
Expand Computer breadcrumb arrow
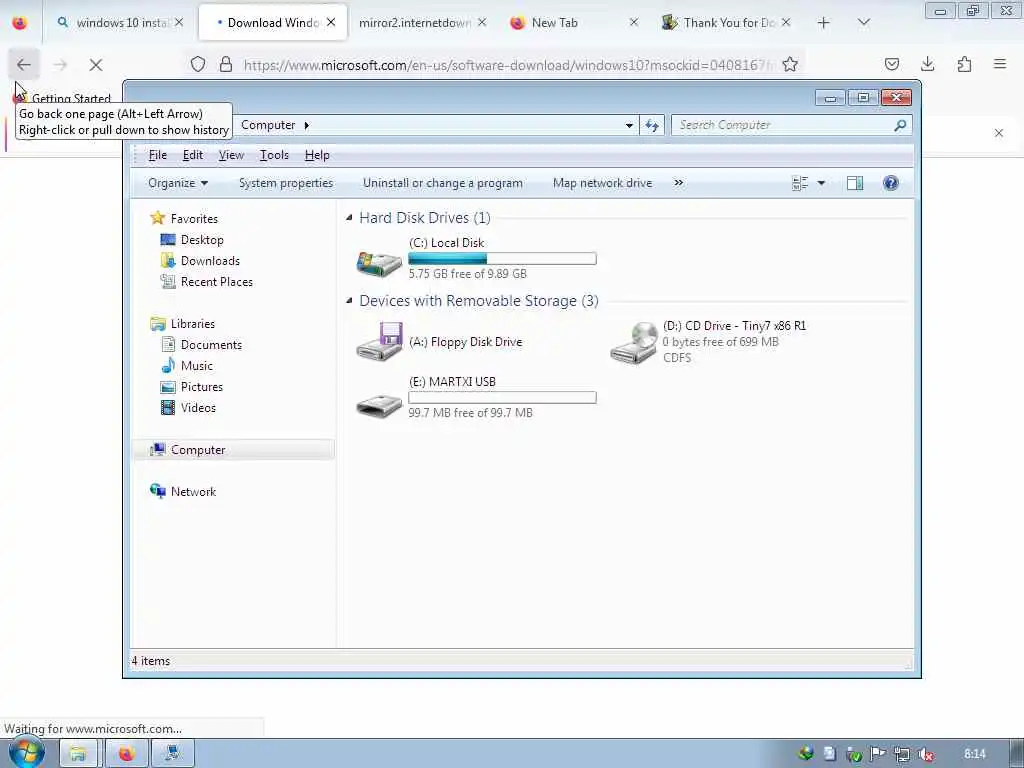coord(306,125)
